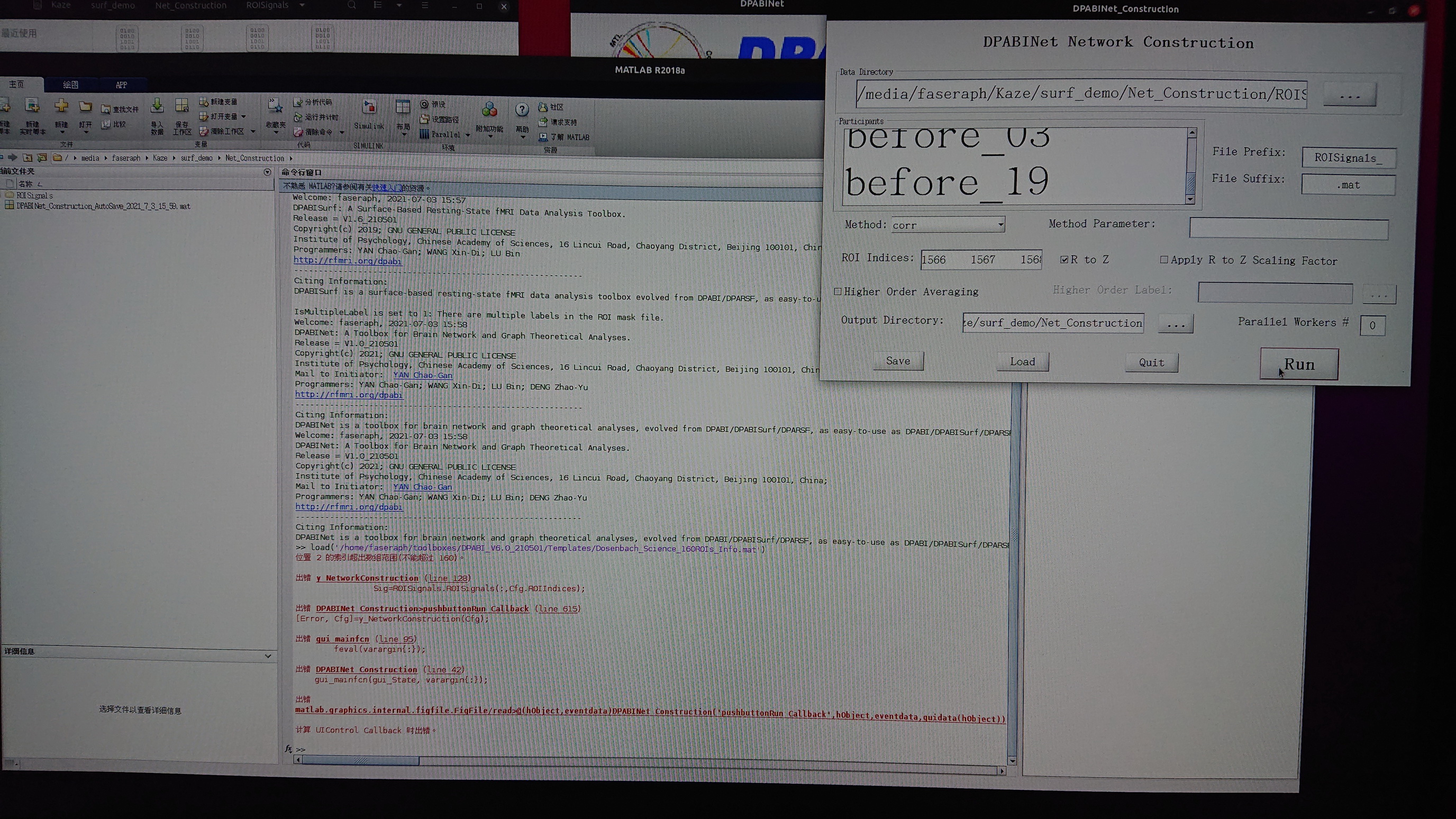Open first http://rfmri.org/dpabi link

point(348,261)
